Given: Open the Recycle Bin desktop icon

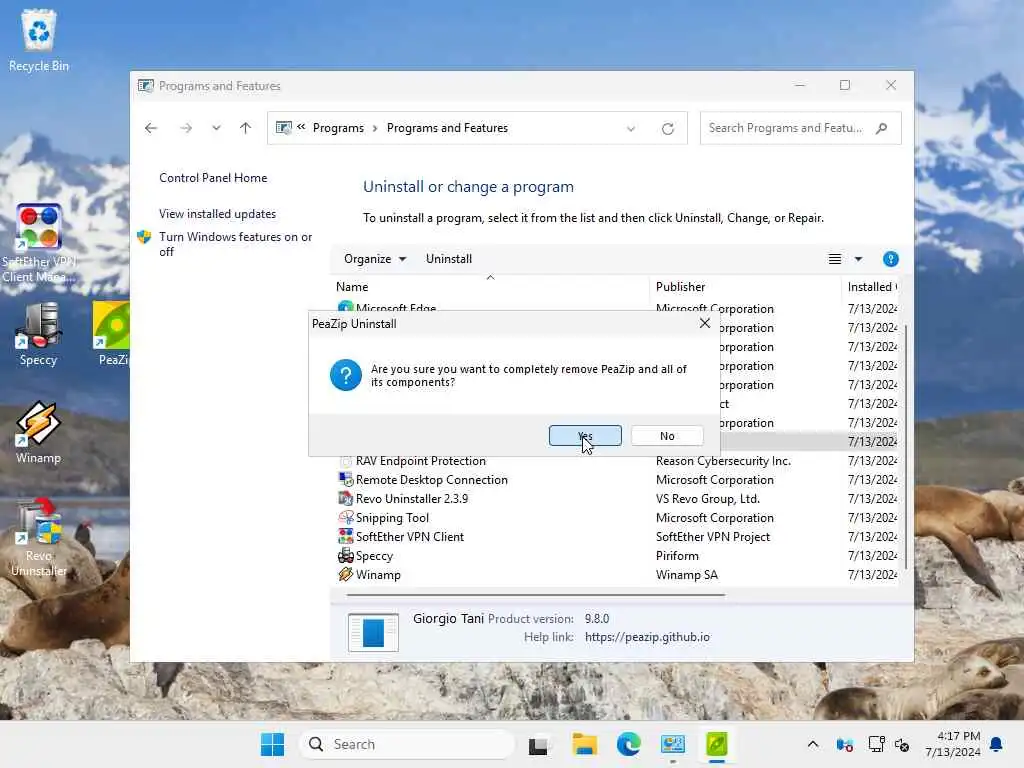Looking at the screenshot, I should 39,40.
